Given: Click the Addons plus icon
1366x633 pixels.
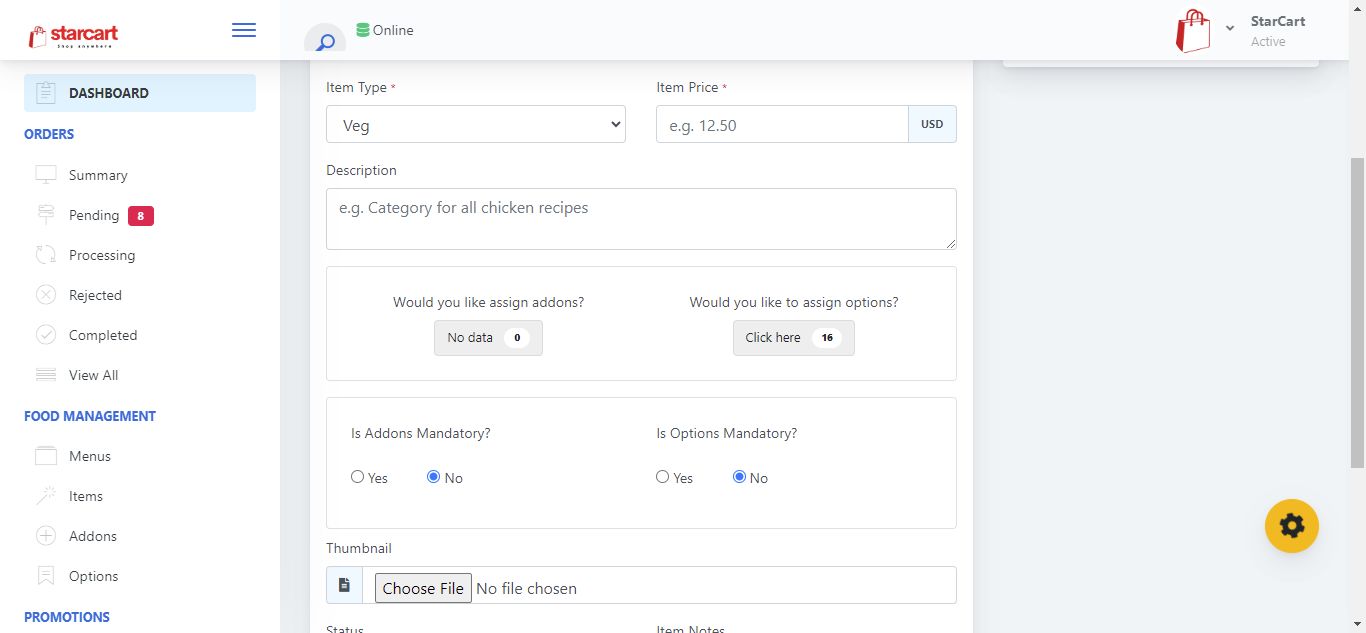Looking at the screenshot, I should pyautogui.click(x=46, y=536).
